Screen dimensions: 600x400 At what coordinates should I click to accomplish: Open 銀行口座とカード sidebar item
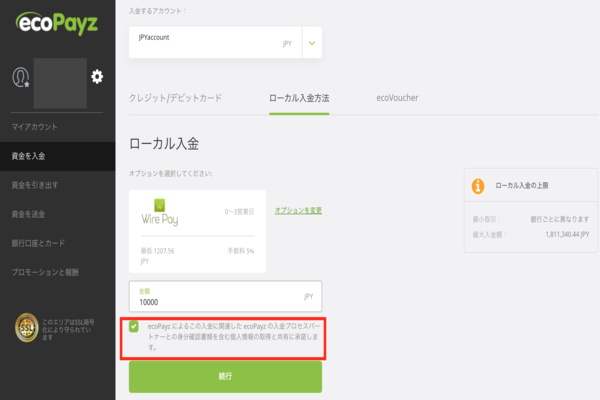38,243
